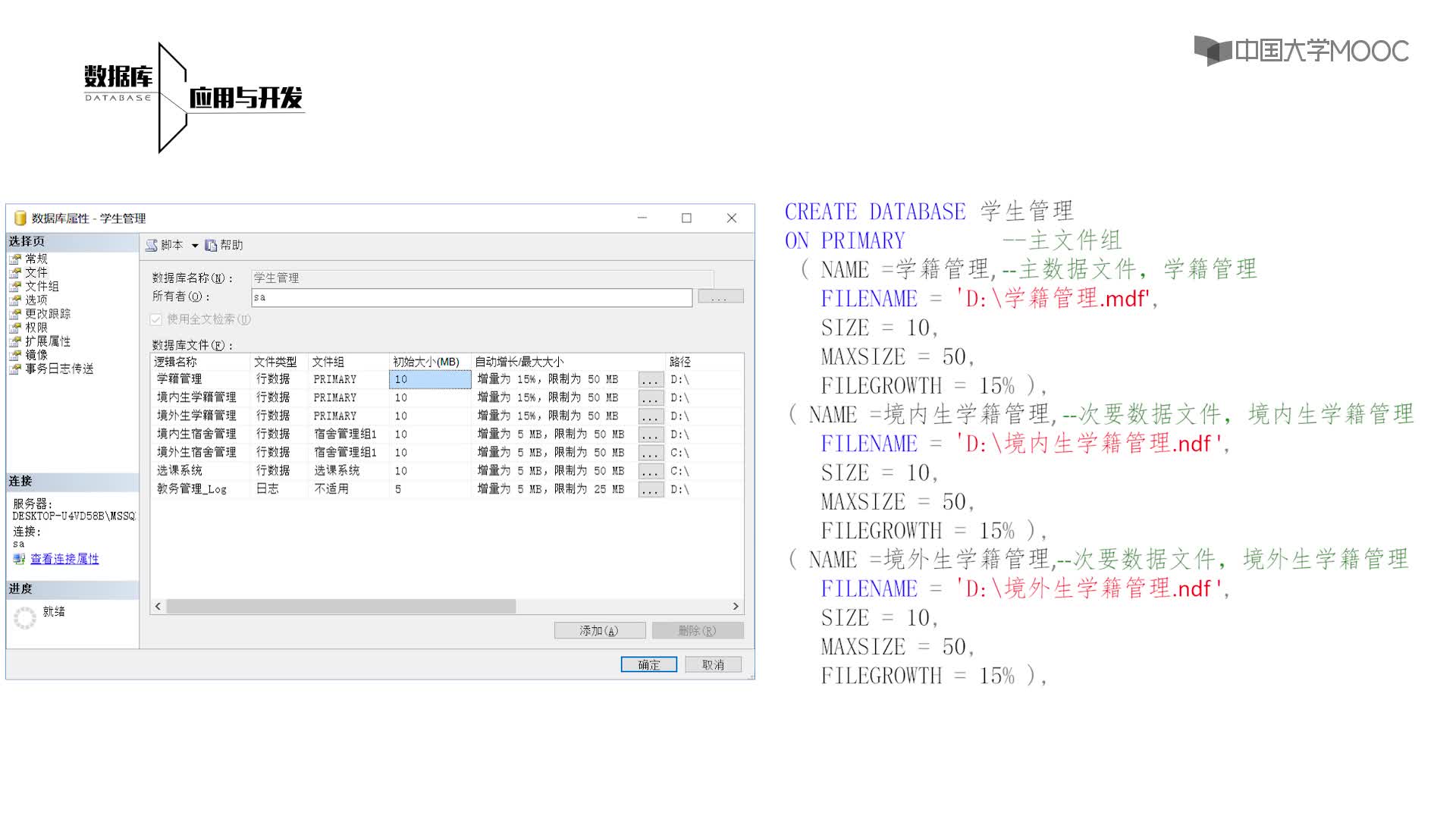Screen dimensions: 1456x819
Task: Open autogrowth settings for 境外生宿舍管理 row
Action: pyautogui.click(x=651, y=452)
